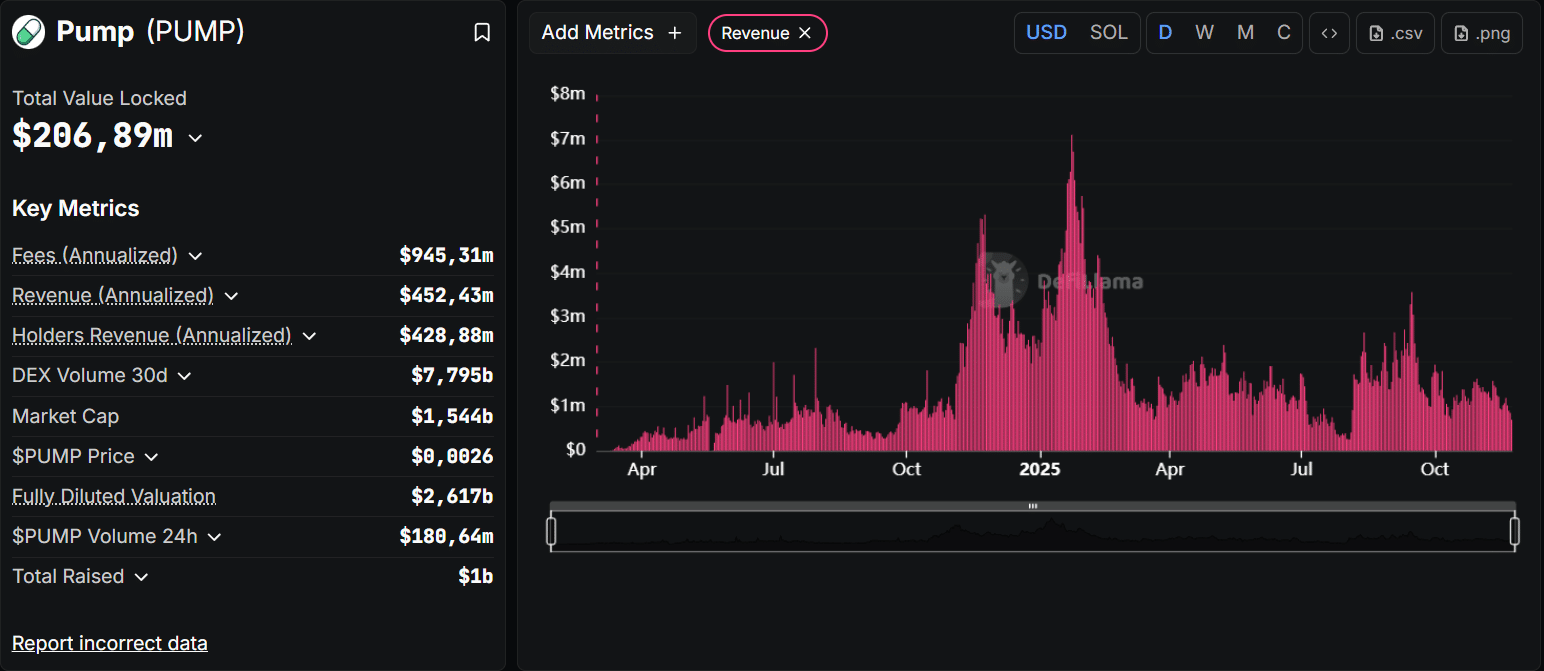
Task: Download chart data as .csv
Action: pos(1395,33)
